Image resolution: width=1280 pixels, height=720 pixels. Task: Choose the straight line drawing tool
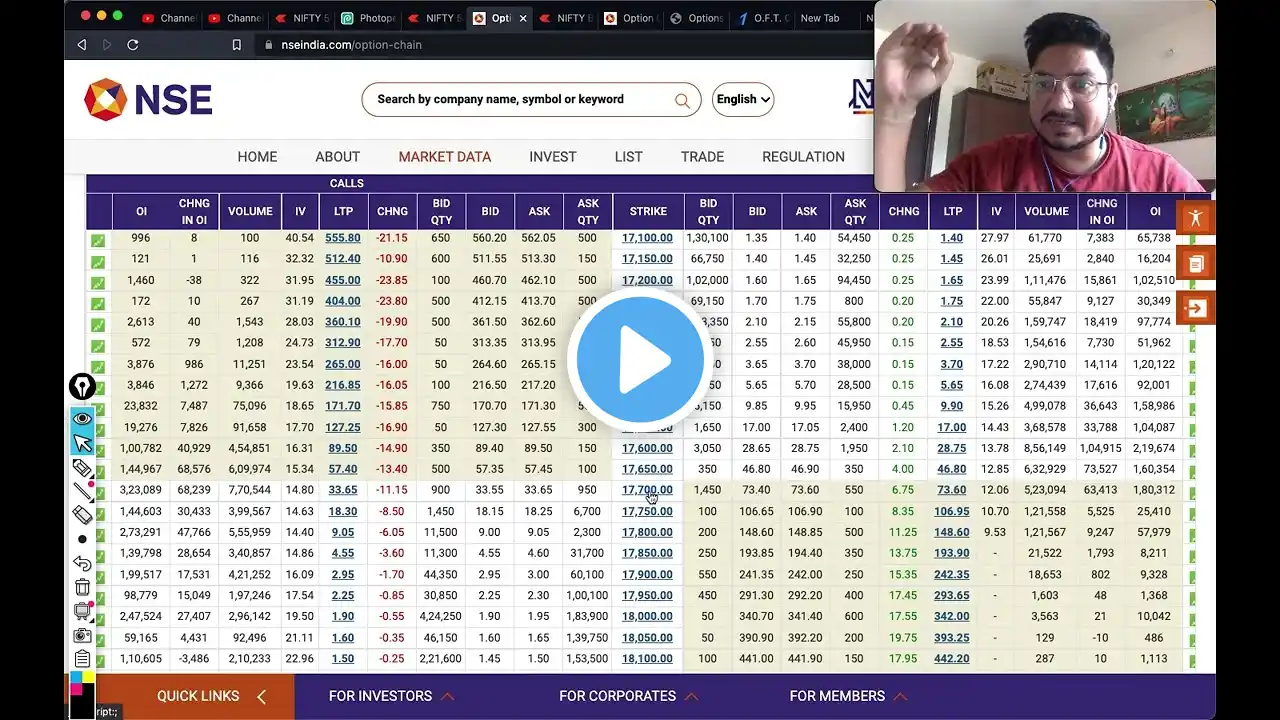tap(82, 491)
